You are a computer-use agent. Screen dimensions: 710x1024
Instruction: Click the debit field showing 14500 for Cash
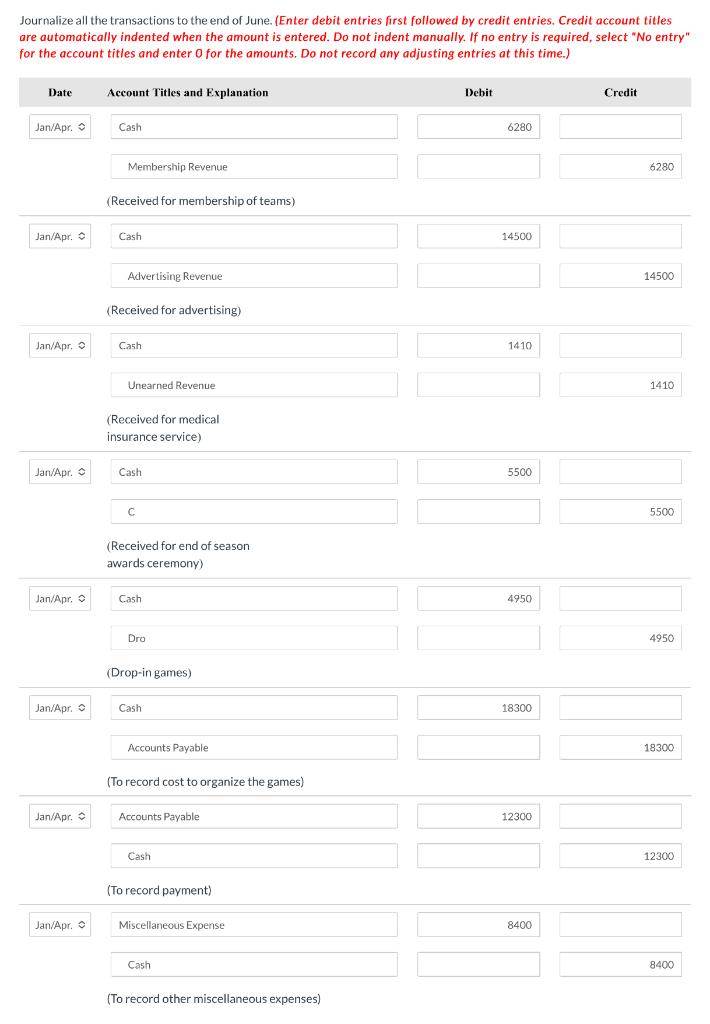click(x=478, y=236)
